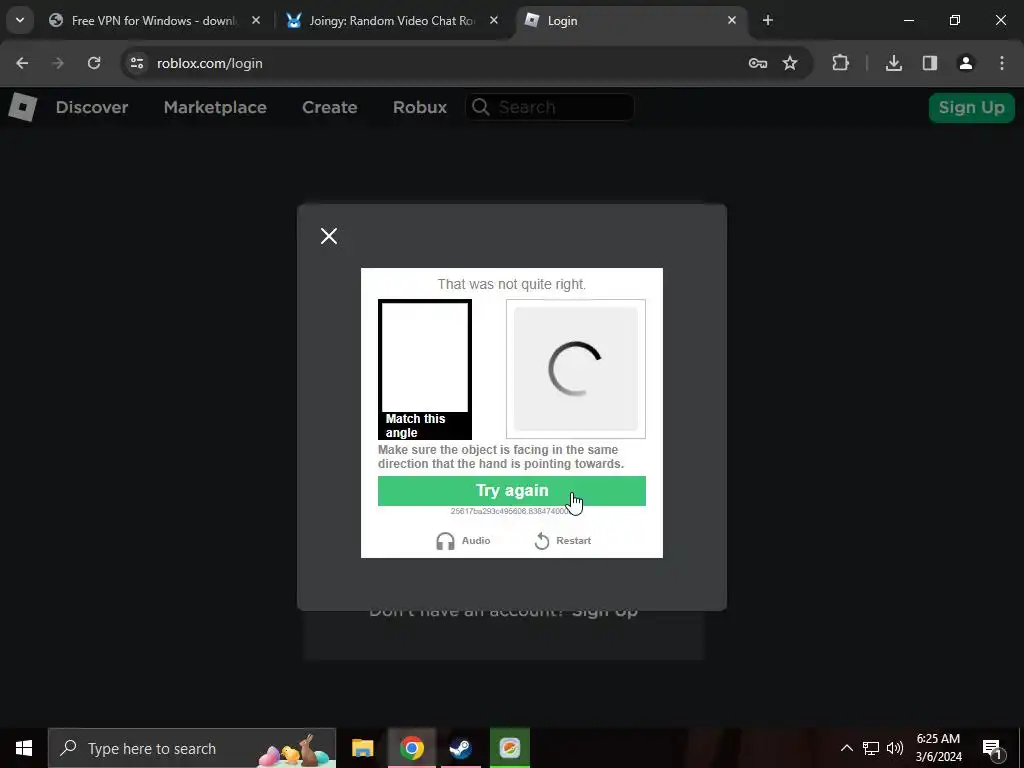Click the green Sign Up button
1024x768 pixels.
[x=971, y=107]
